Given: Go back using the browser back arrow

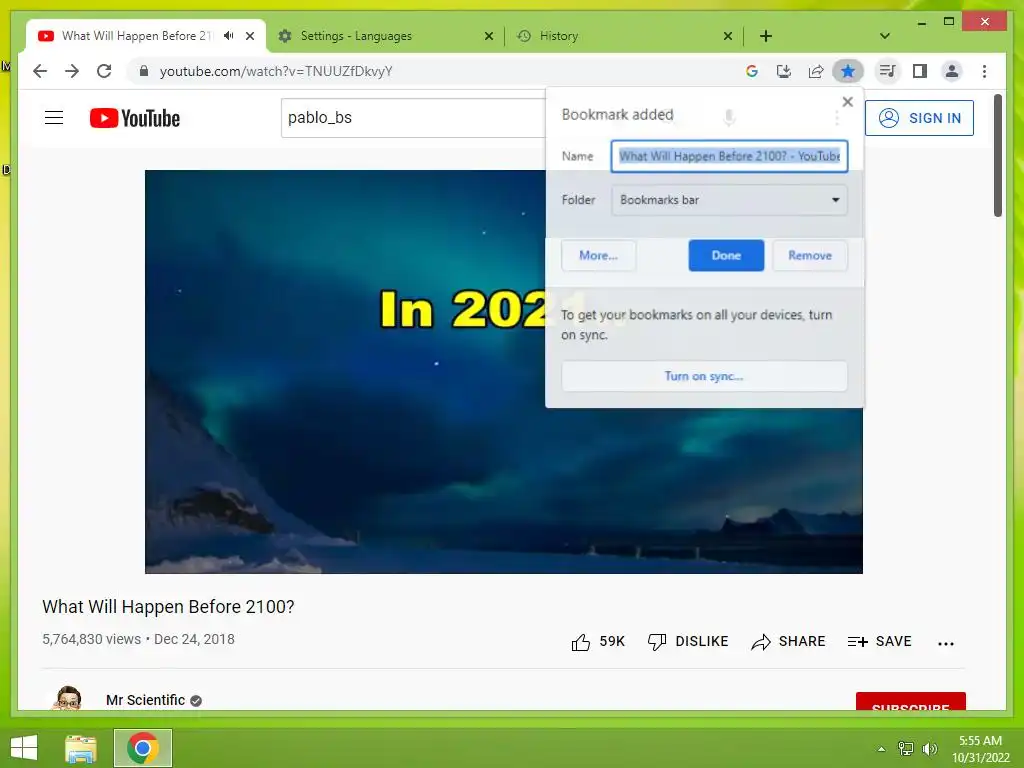Looking at the screenshot, I should [40, 71].
